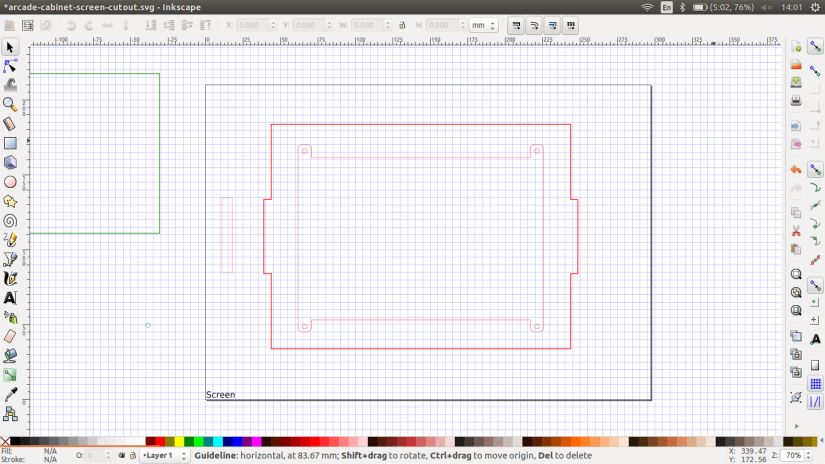825x464 pixels.
Task: Toggle current layer visibility eye icon
Action: (120, 455)
